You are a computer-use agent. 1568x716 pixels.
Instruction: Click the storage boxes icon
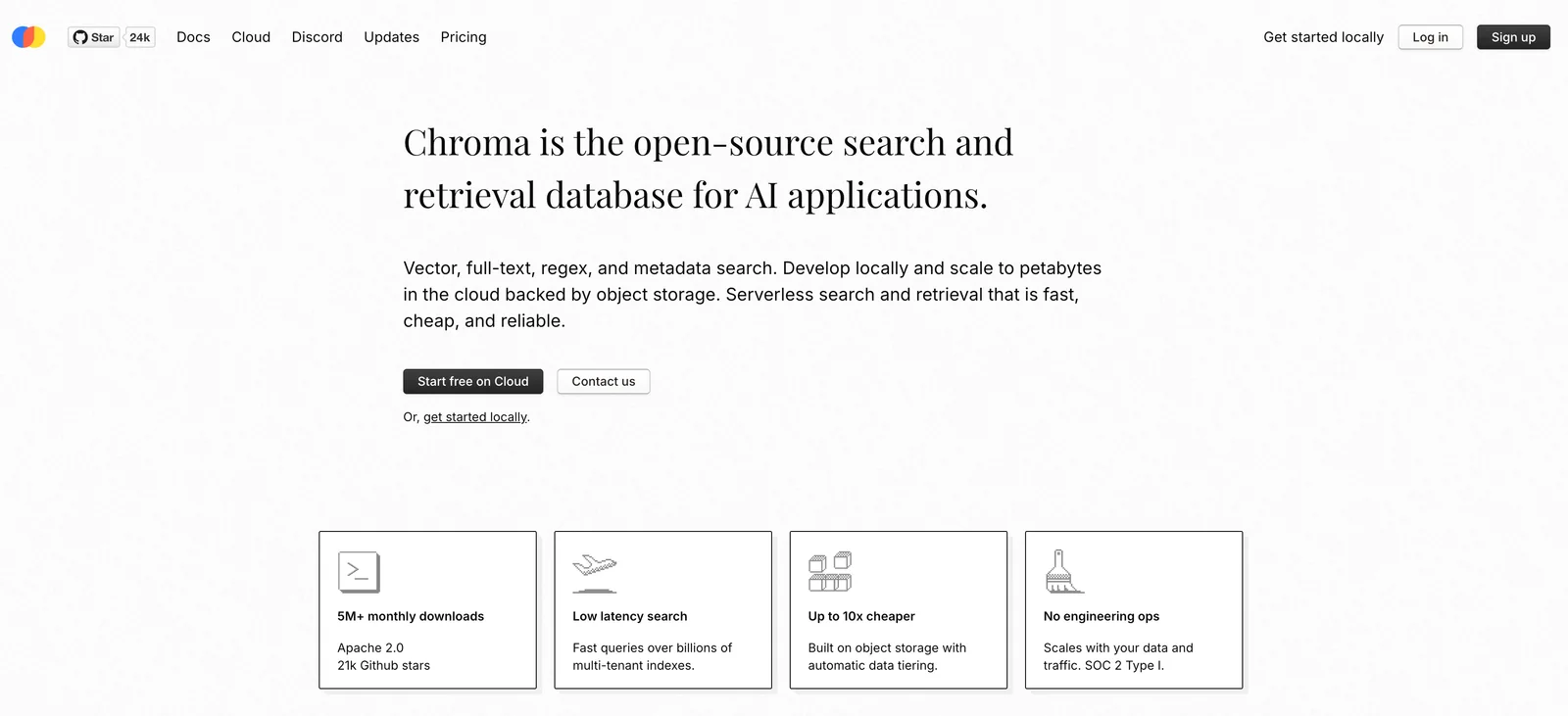tap(830, 572)
